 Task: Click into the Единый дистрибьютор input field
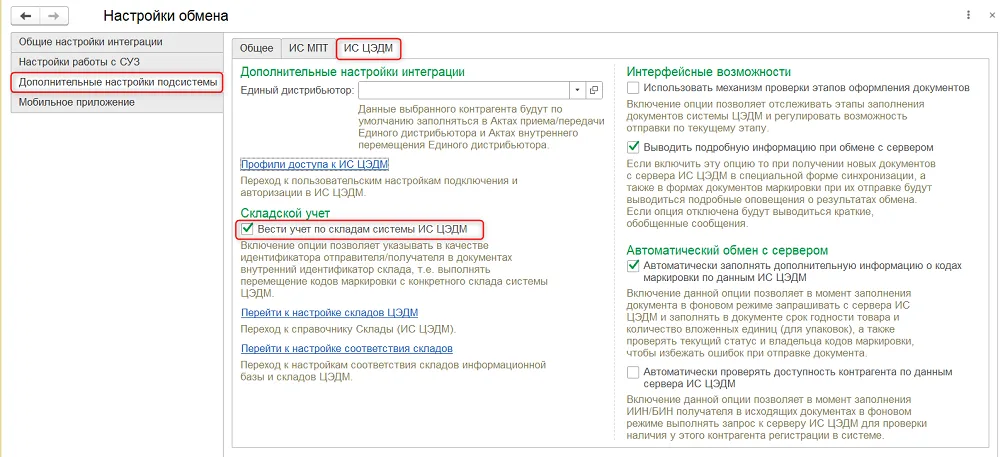pyautogui.click(x=464, y=91)
